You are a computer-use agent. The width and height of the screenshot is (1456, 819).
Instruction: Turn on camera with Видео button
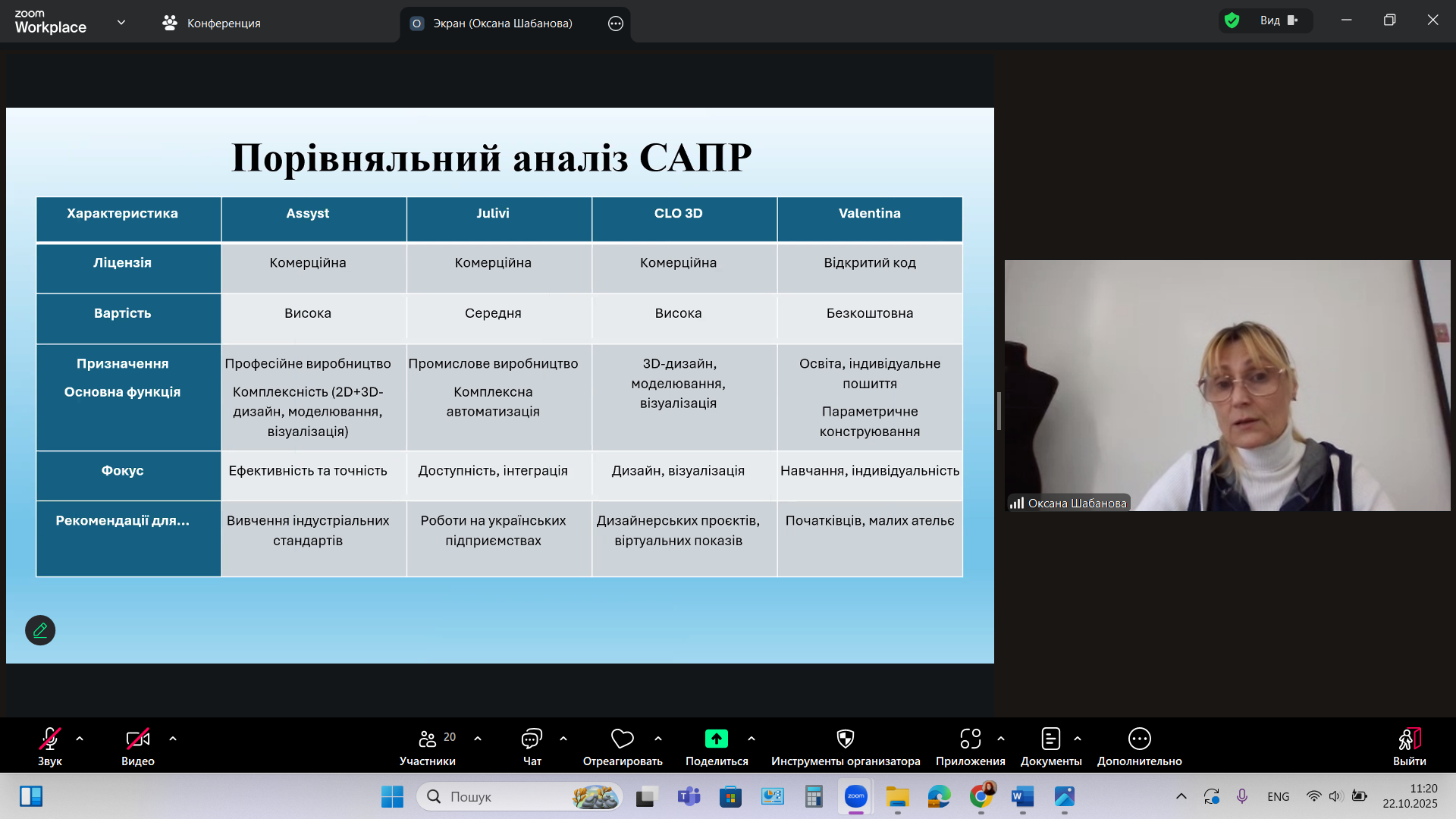[x=138, y=746]
